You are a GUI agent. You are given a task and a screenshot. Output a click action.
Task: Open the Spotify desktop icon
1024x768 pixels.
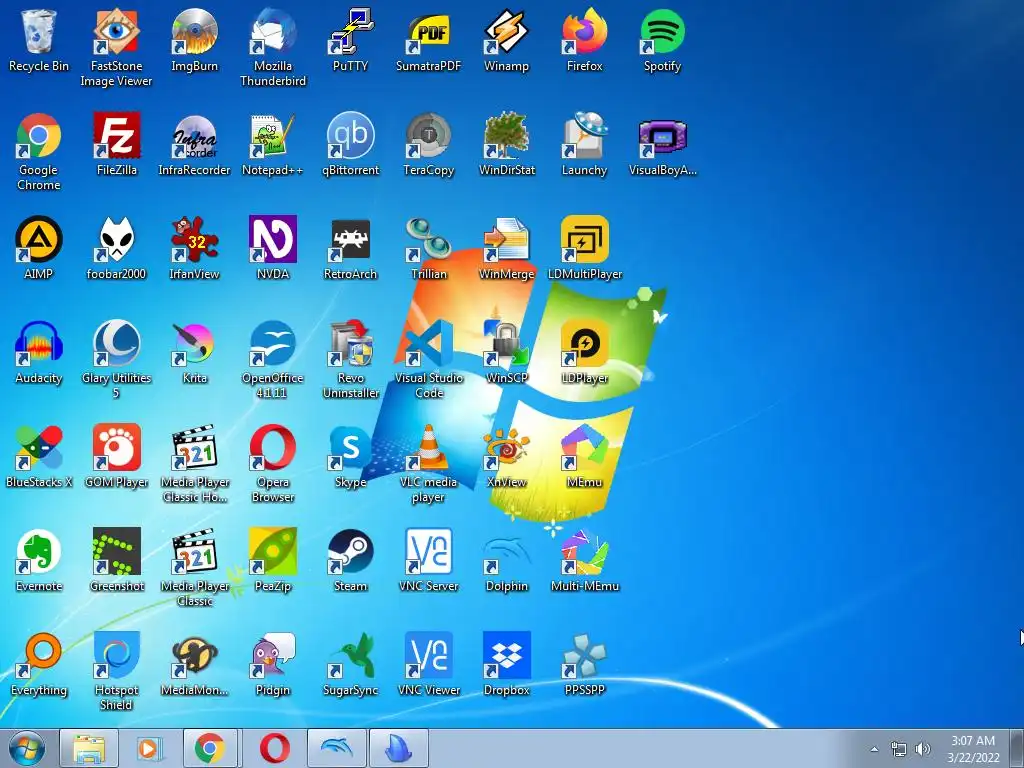[662, 31]
